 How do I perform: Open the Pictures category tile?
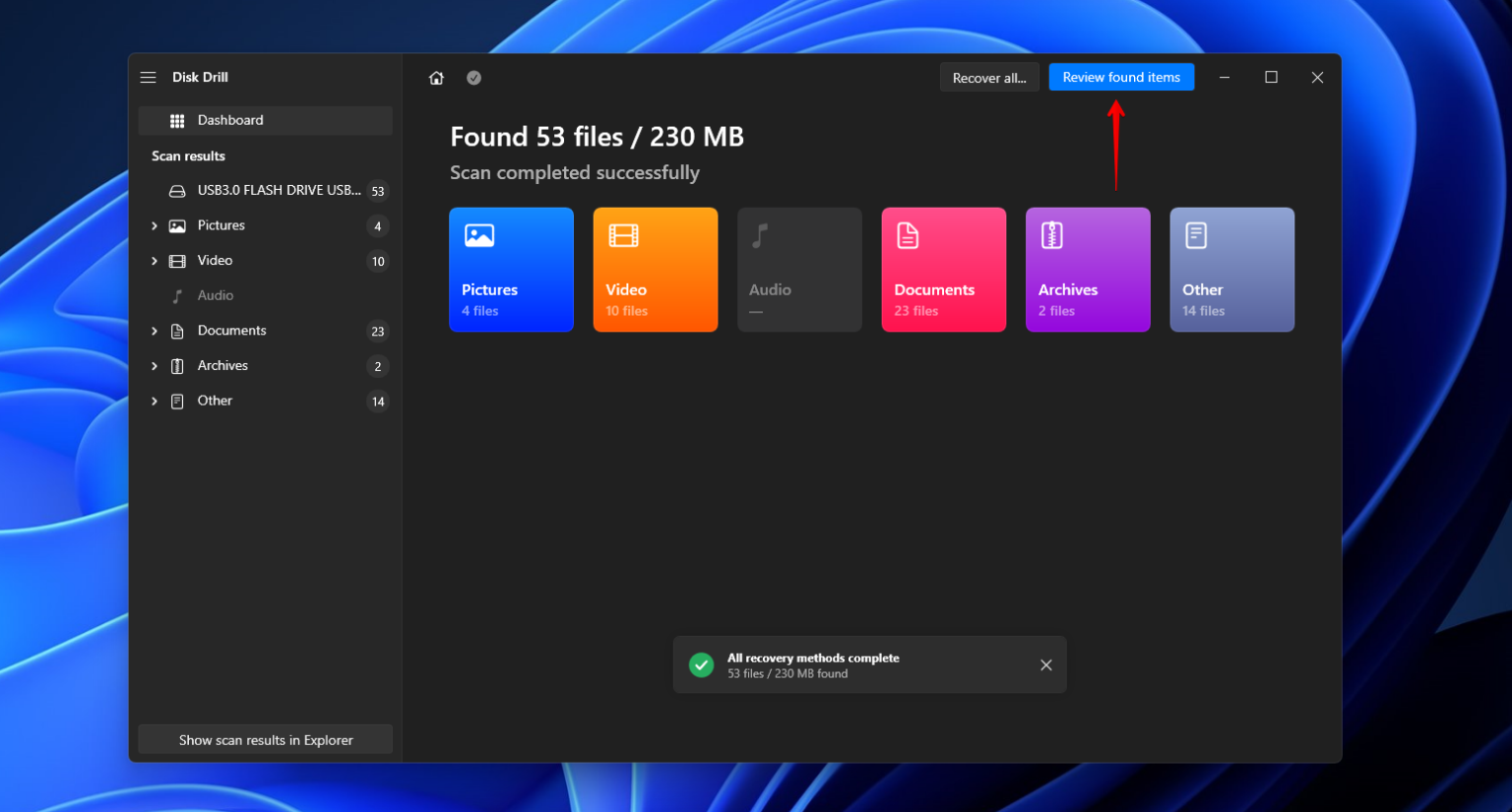[511, 269]
